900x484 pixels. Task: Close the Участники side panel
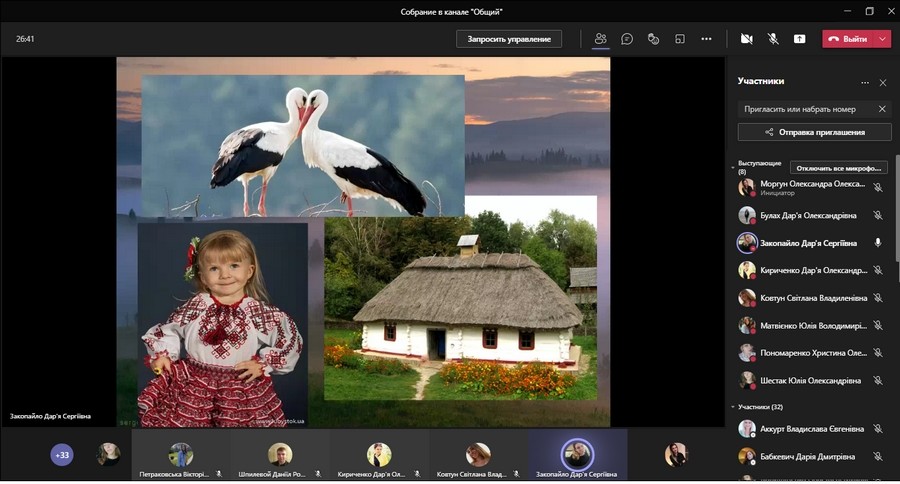click(x=882, y=82)
